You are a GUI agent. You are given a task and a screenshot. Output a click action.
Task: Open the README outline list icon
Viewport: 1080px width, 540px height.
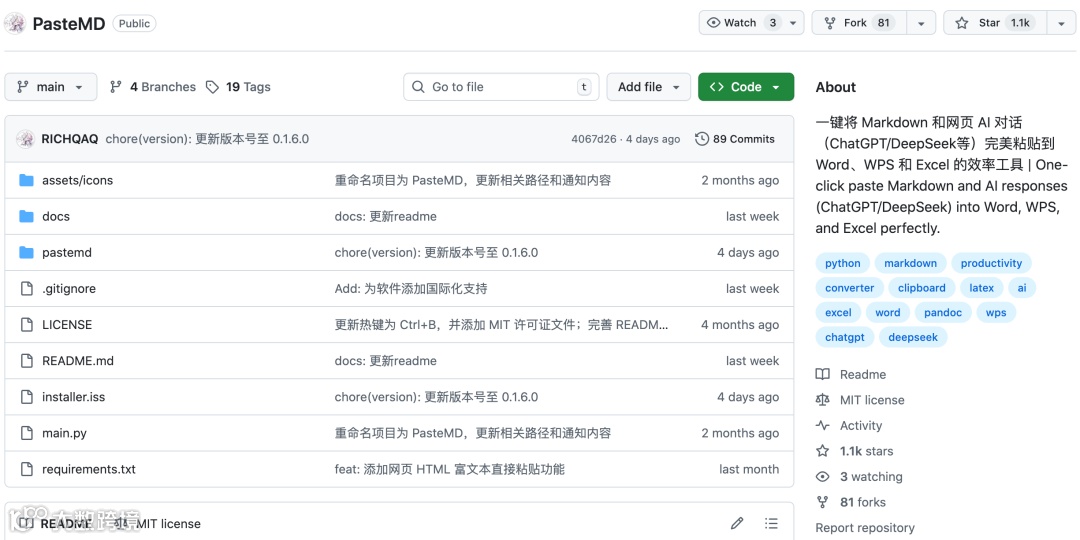pos(771,523)
